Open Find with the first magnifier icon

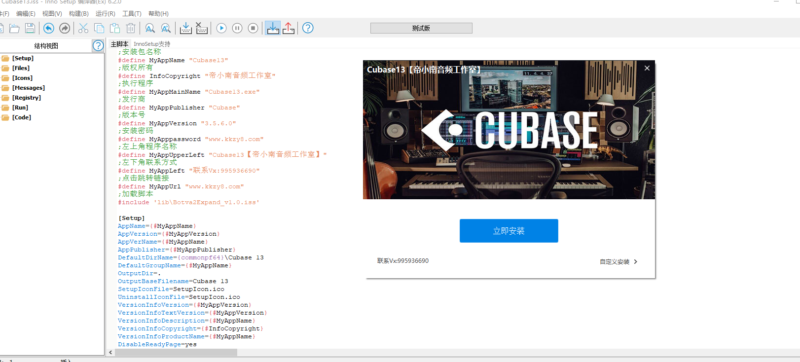coord(149,28)
